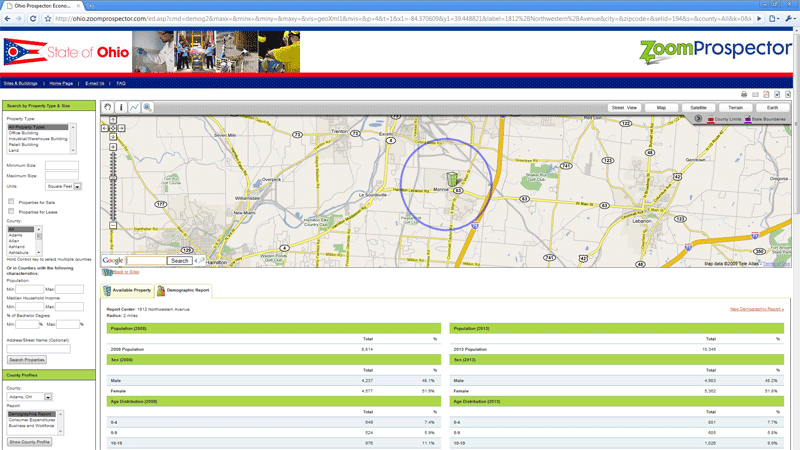Open County Profiles Adams, OH dropdown
The width and height of the screenshot is (800, 450).
29,396
